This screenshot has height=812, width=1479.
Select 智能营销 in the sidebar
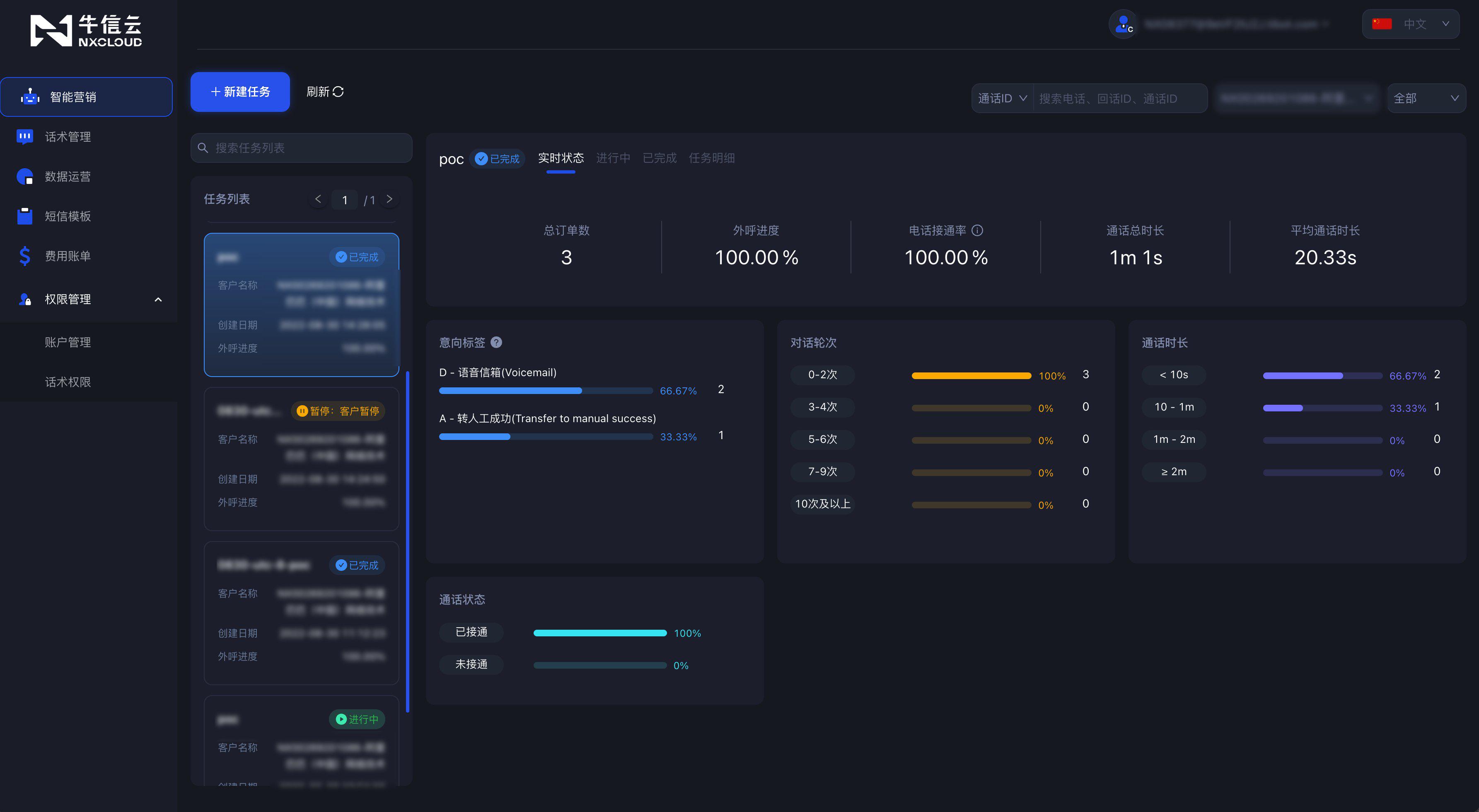pos(86,97)
